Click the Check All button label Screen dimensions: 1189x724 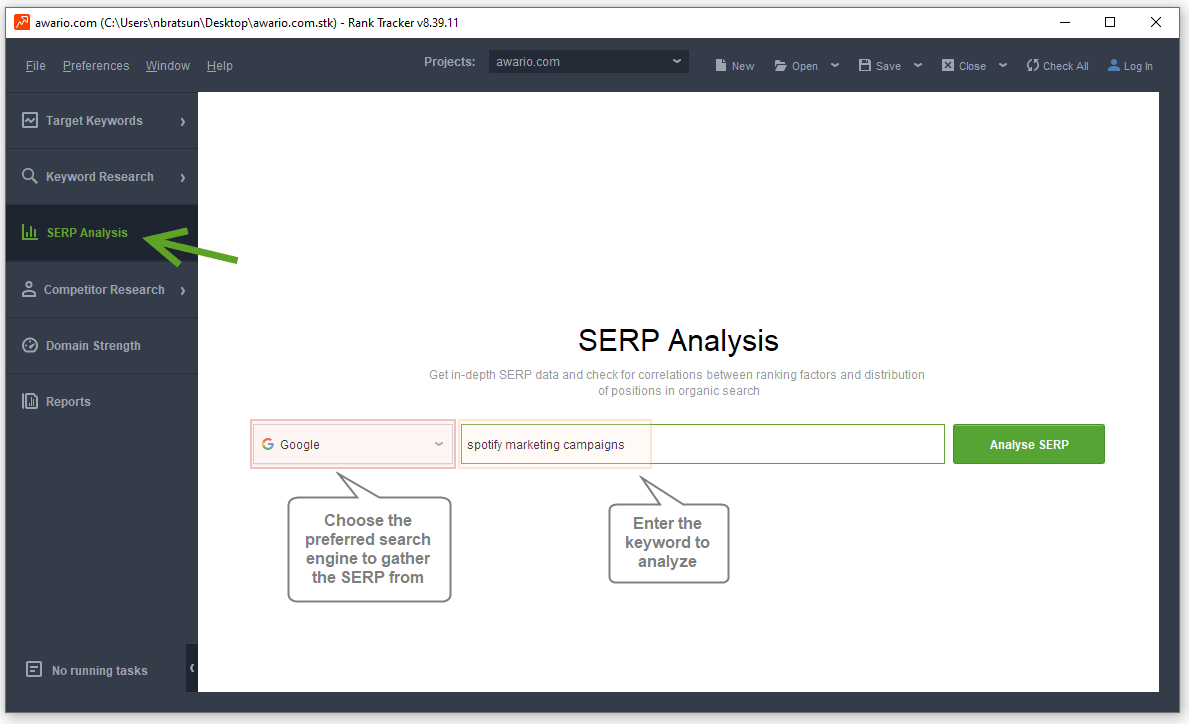pyautogui.click(x=1065, y=66)
